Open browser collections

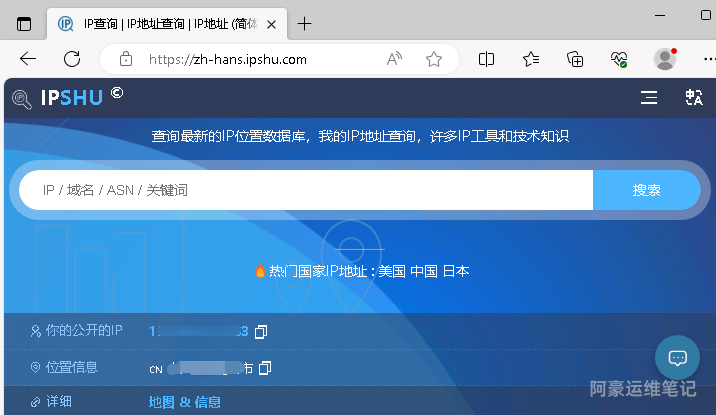click(x=575, y=59)
